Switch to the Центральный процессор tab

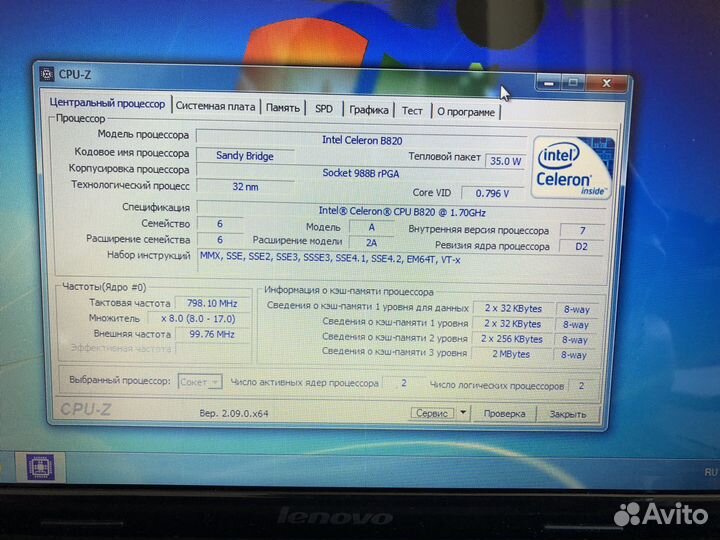pyautogui.click(x=107, y=103)
